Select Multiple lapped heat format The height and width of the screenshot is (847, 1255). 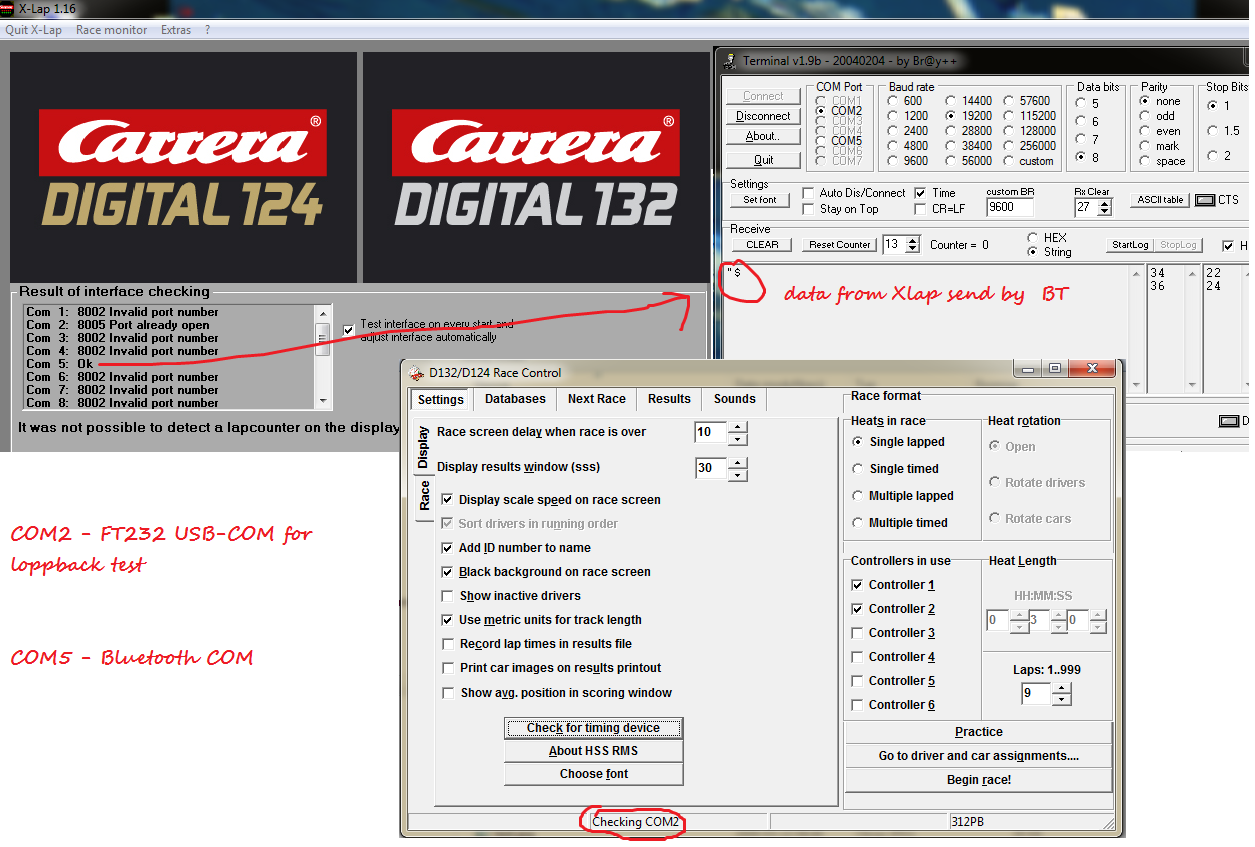point(858,496)
